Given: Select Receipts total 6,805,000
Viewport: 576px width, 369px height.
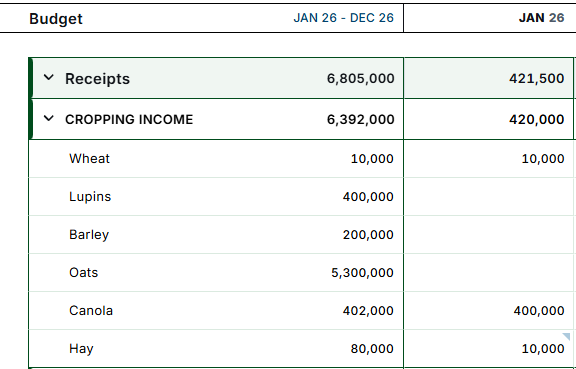Looking at the screenshot, I should [x=360, y=78].
